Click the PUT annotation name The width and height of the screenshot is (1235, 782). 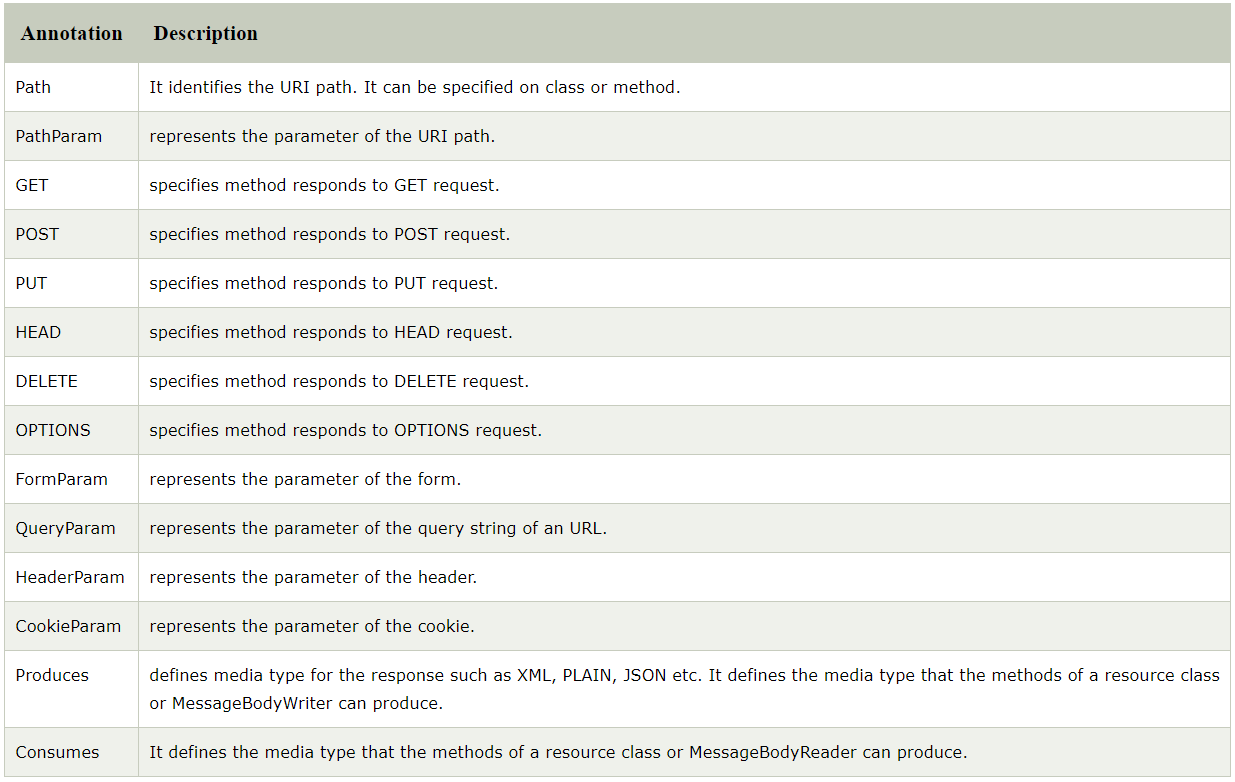tap(31, 283)
